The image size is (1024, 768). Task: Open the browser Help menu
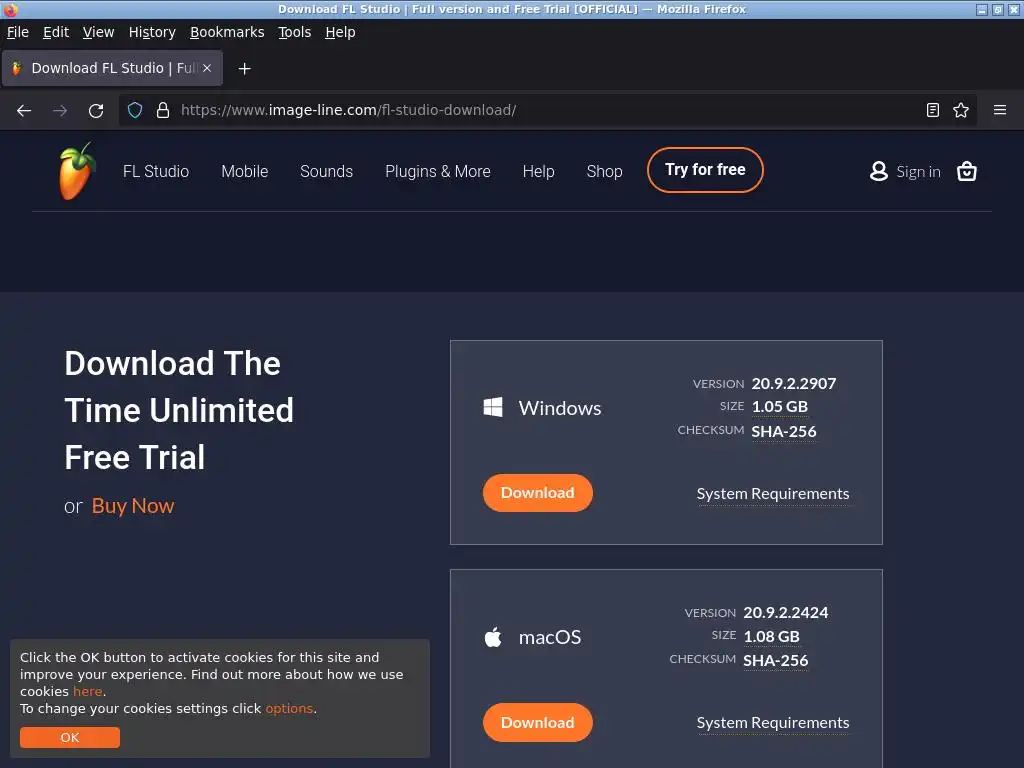(x=340, y=32)
